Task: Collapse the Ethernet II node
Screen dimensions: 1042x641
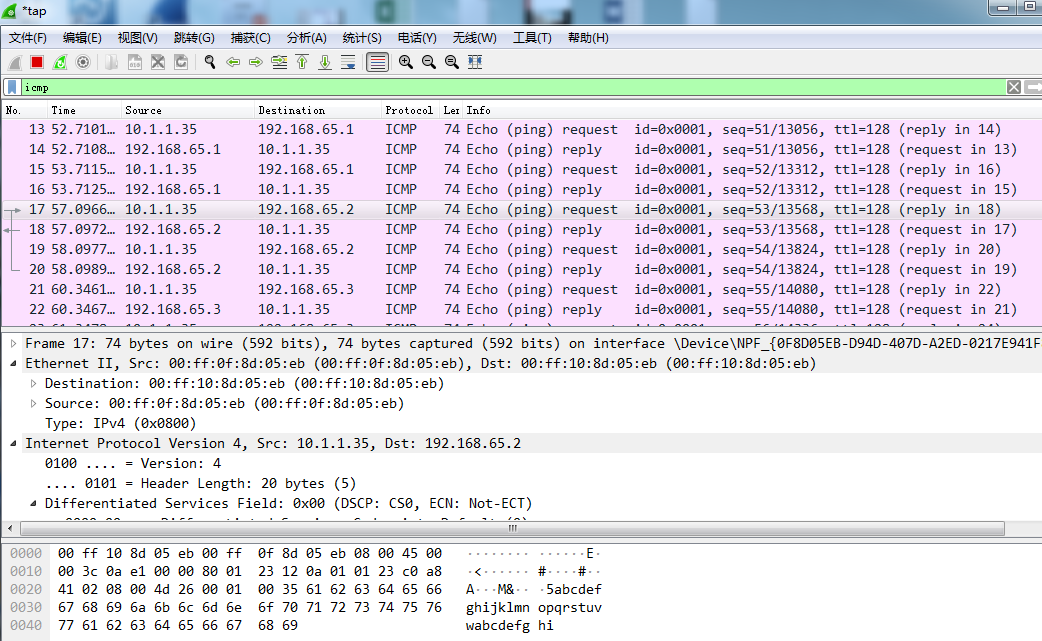Action: tap(12, 362)
